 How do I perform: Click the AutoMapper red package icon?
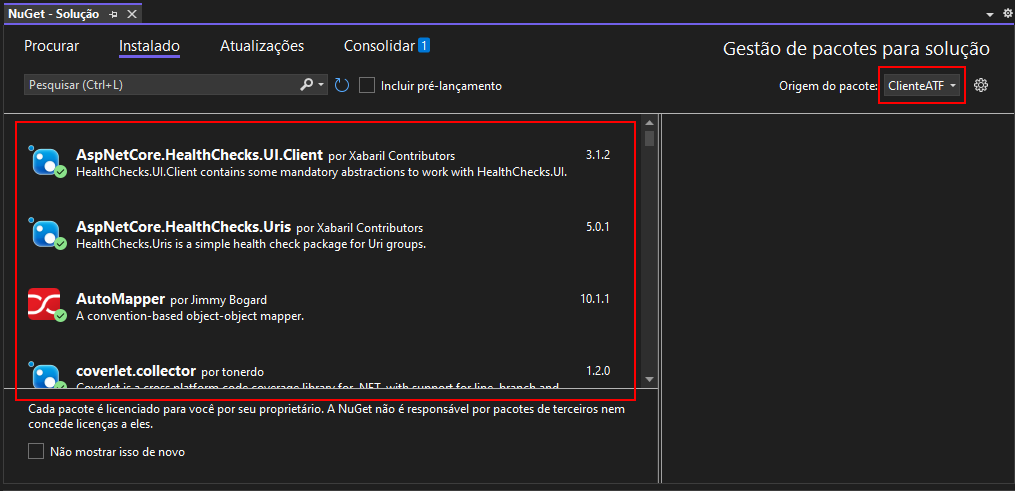click(x=45, y=304)
